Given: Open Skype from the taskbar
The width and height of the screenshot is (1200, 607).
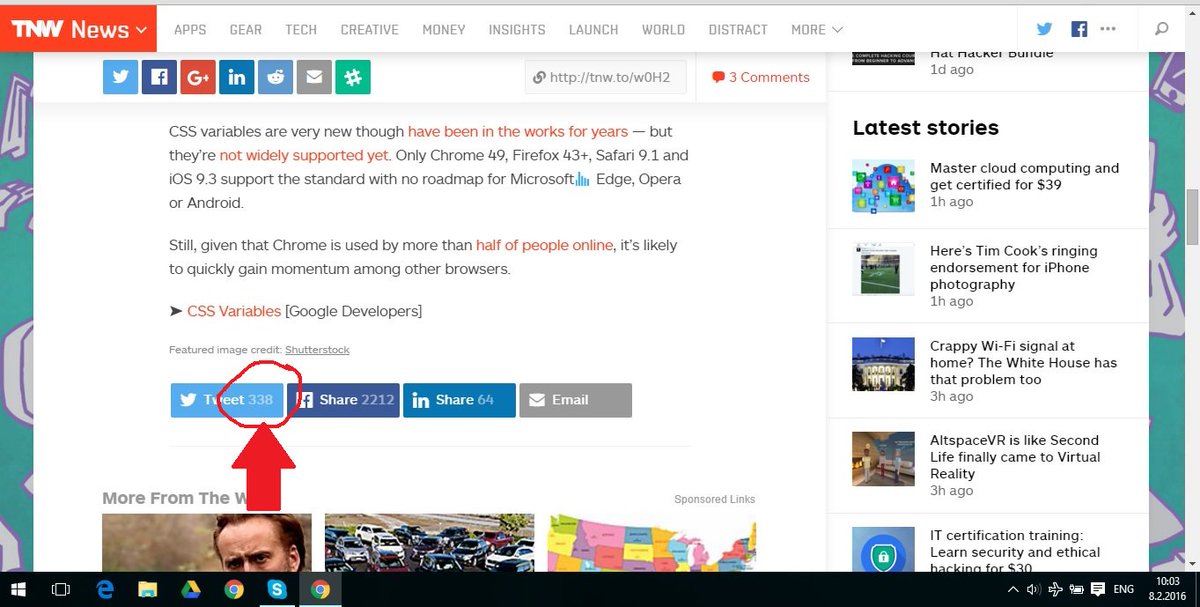Looking at the screenshot, I should coord(277,590).
